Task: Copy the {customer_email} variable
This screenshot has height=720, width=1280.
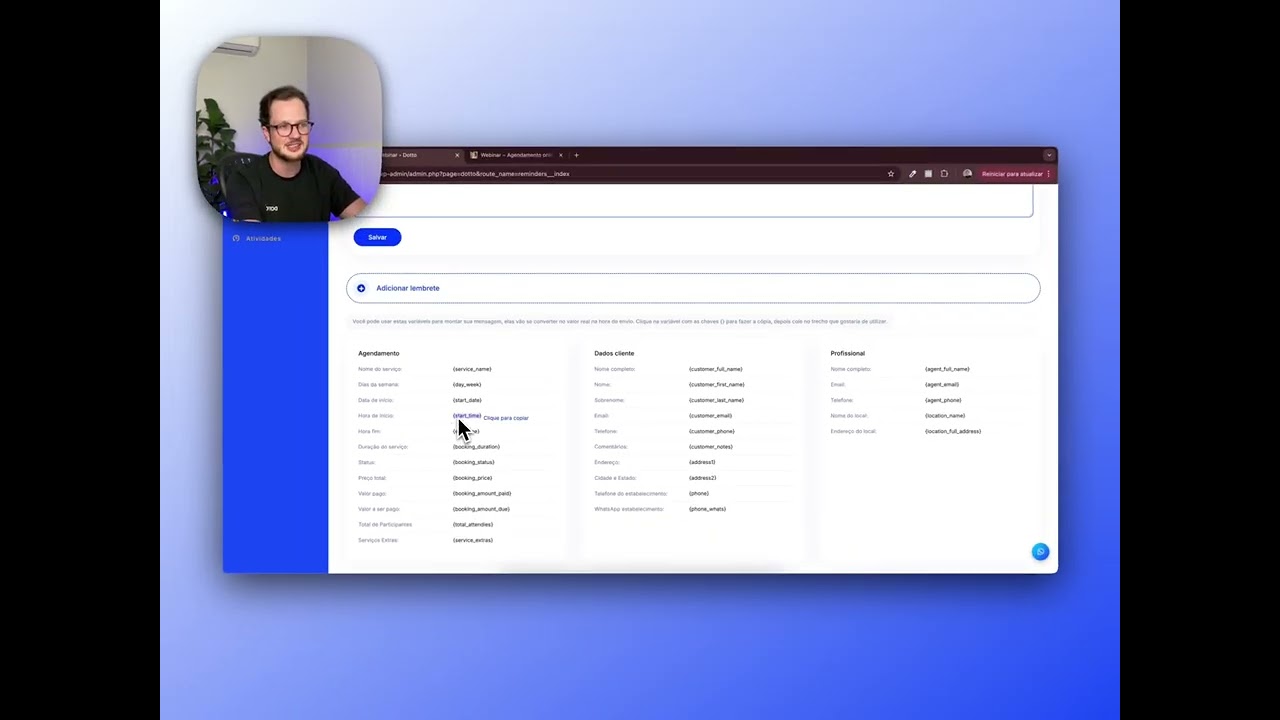Action: (710, 415)
